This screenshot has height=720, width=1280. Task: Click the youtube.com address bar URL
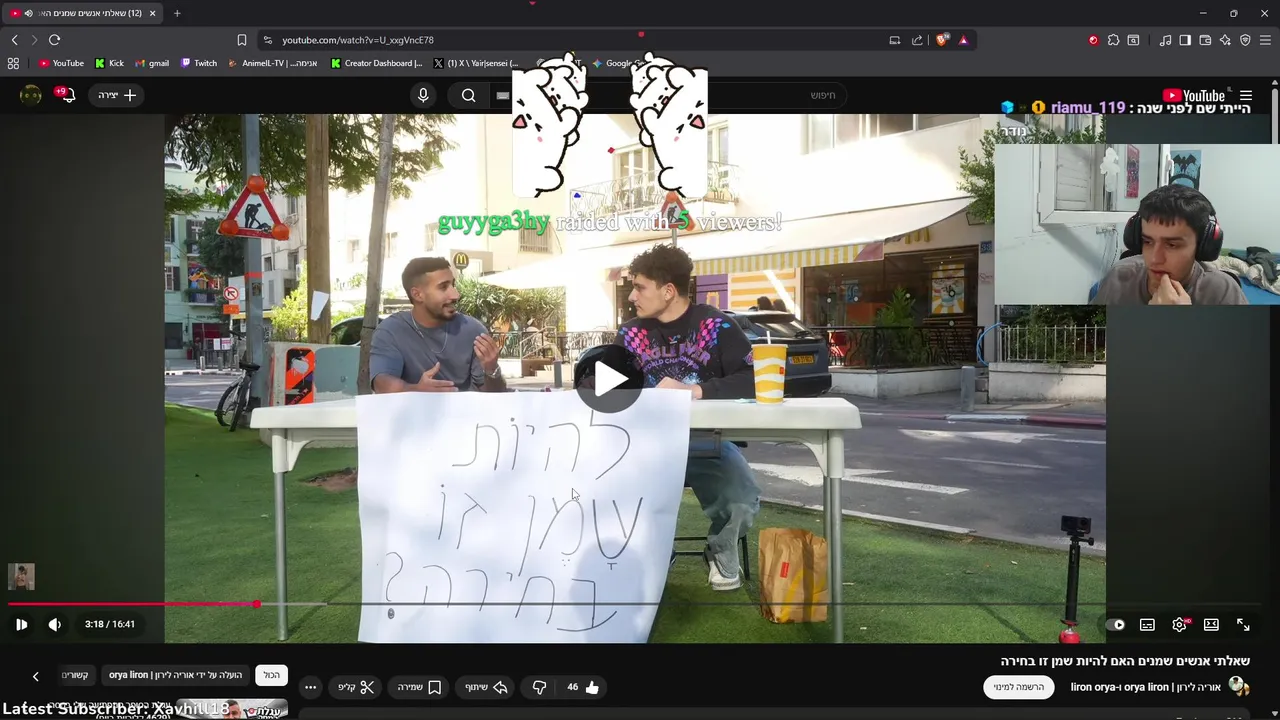click(x=358, y=40)
